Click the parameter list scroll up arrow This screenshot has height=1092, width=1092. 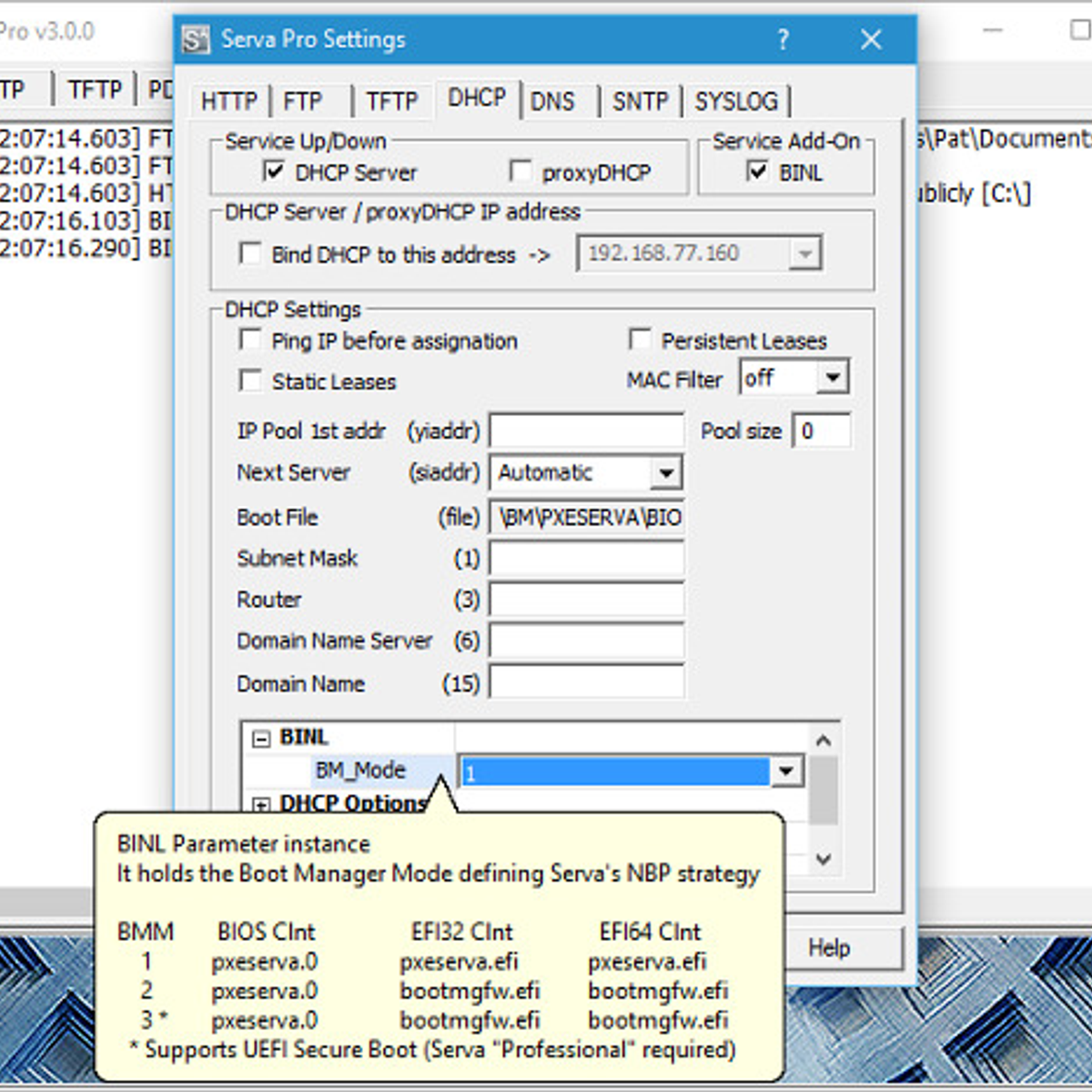[824, 741]
